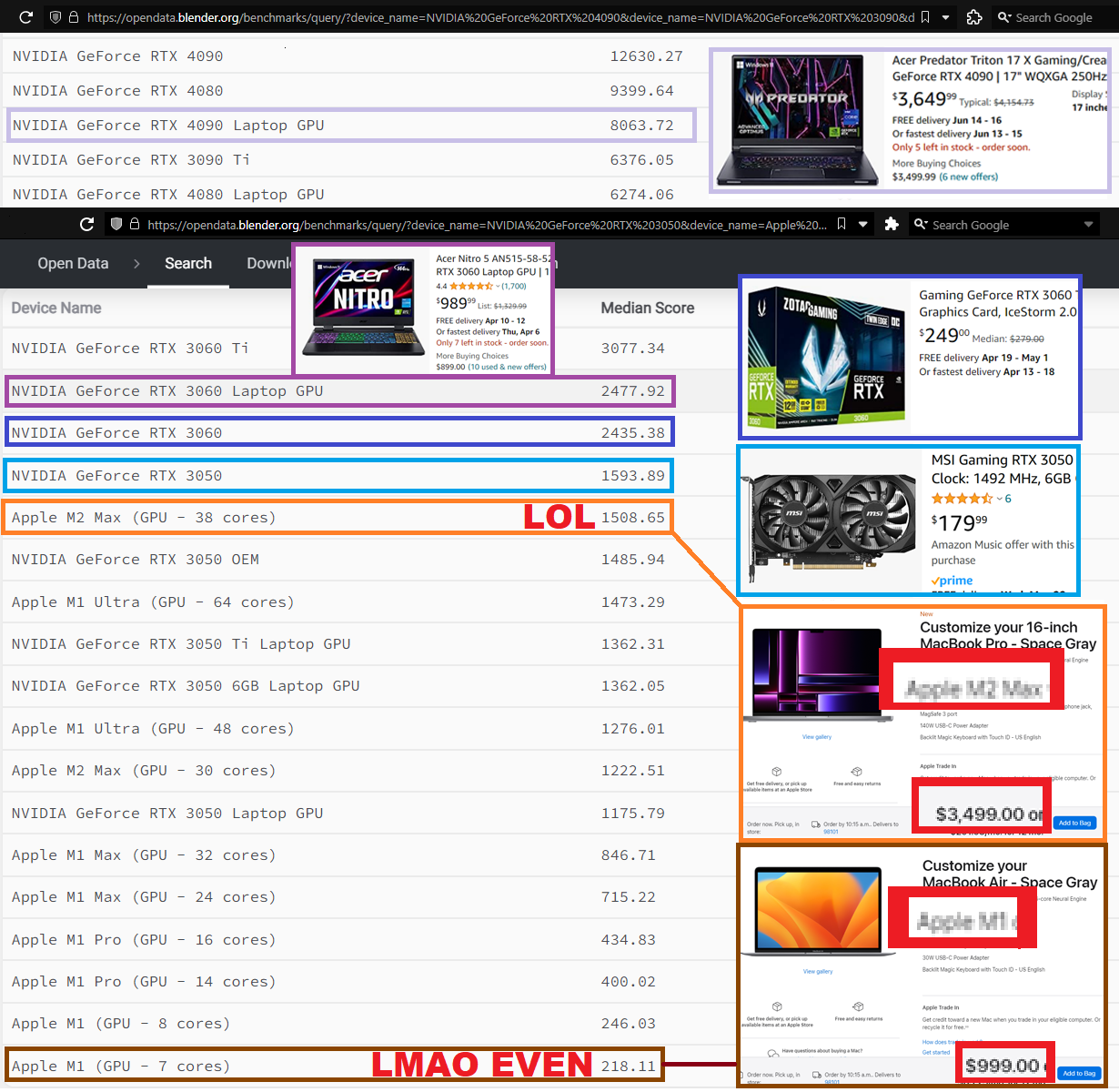Click the search magnifier icon in the RTX 4090 browser bar

click(1004, 17)
